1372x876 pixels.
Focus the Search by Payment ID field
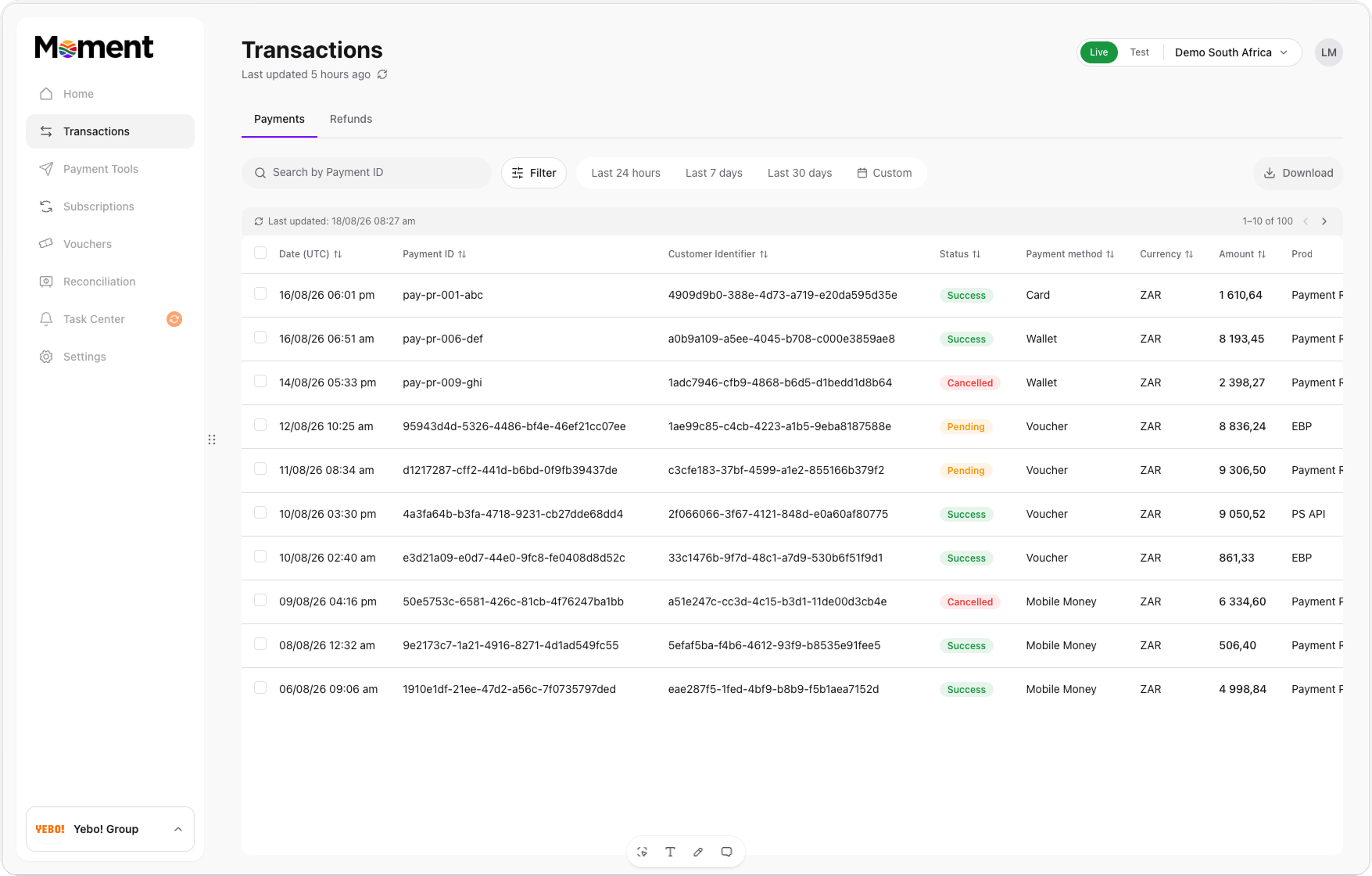(367, 173)
